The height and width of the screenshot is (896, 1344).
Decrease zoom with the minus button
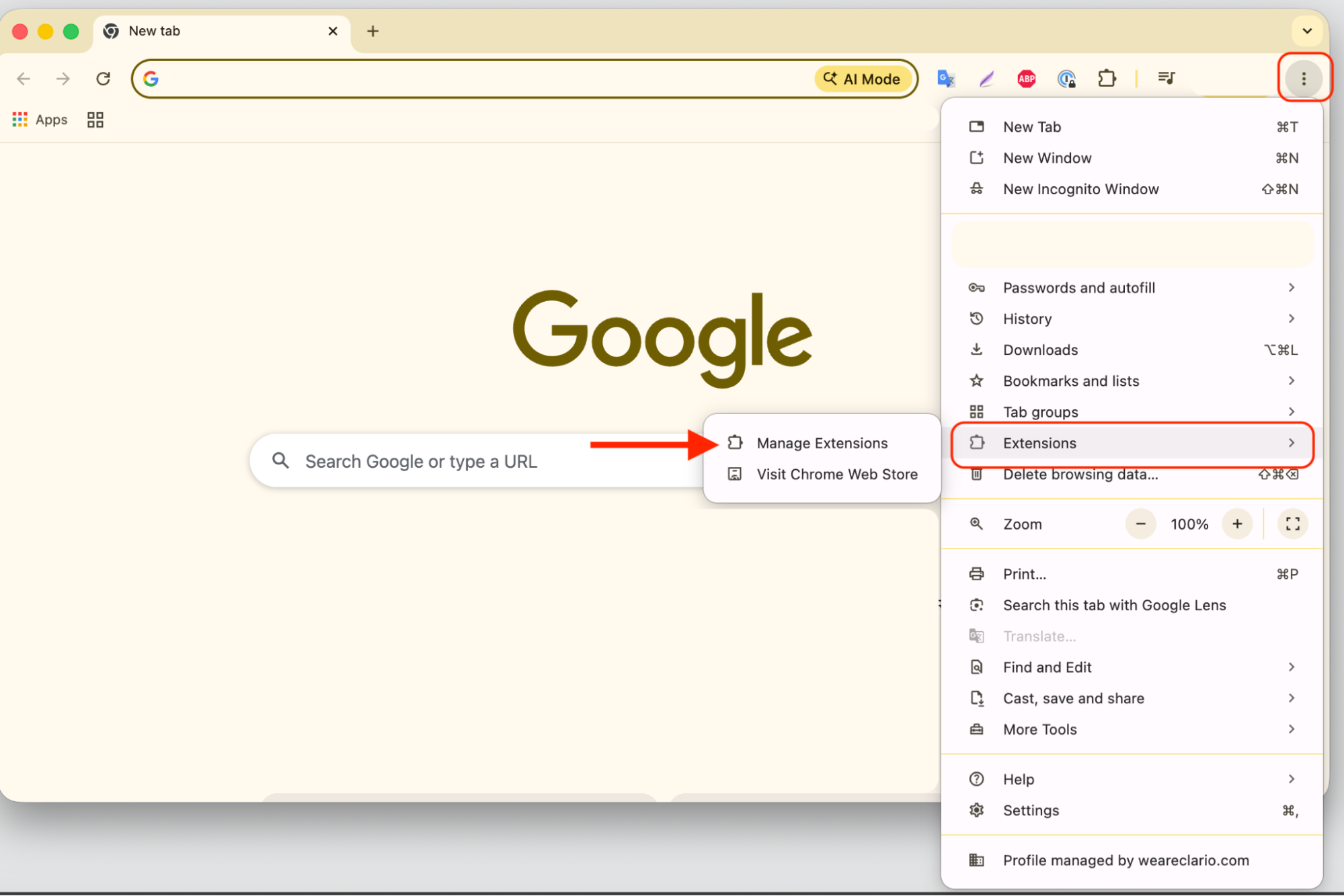coord(1140,524)
